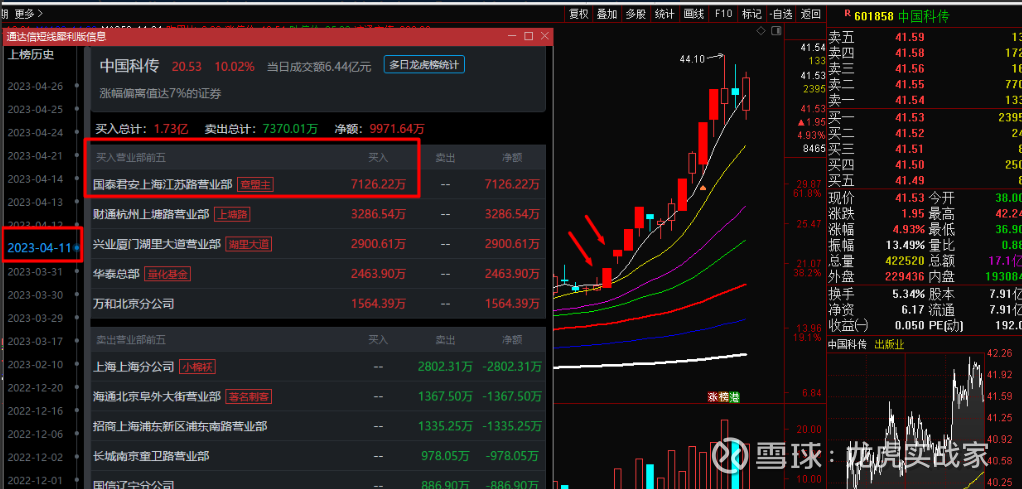The width and height of the screenshot is (1022, 489).
Task: Open 多日龙虎榜统计 button
Action: pos(424,65)
